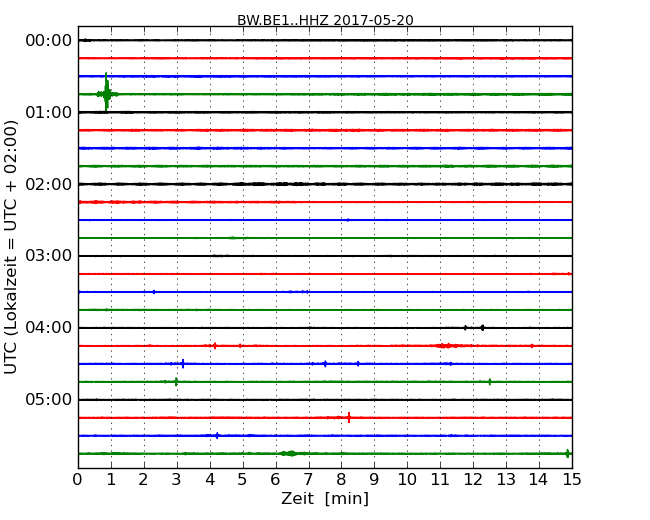Click the UTC Lokalzeit y-axis label
This screenshot has width=650, height=520.
tap(11, 247)
